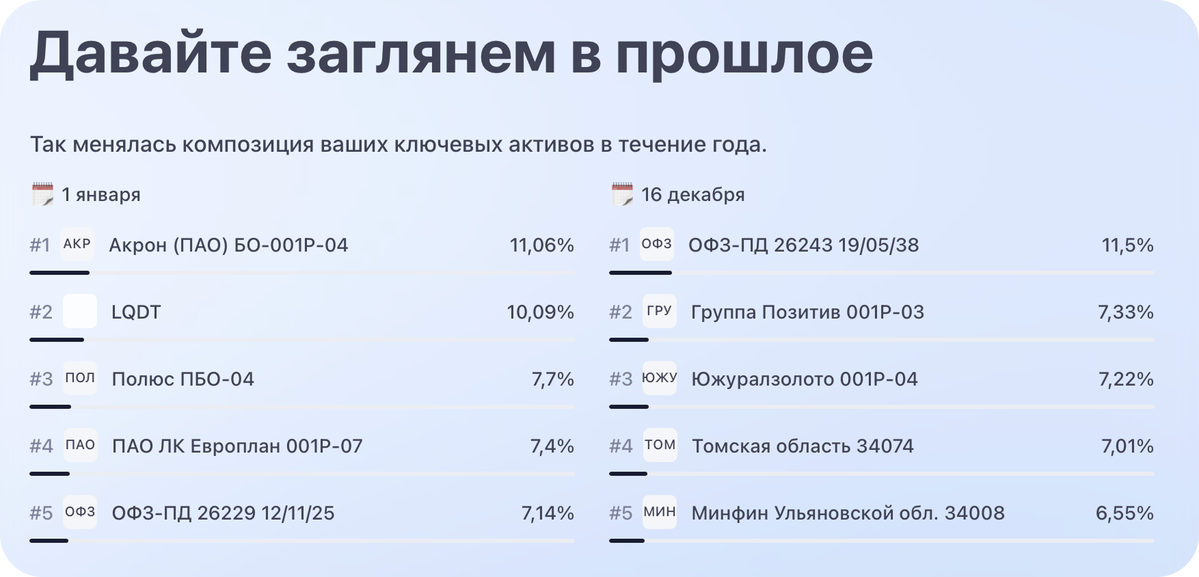The image size is (1199, 577).
Task: Click the share progress bar under Акрон
Action: click(x=302, y=272)
